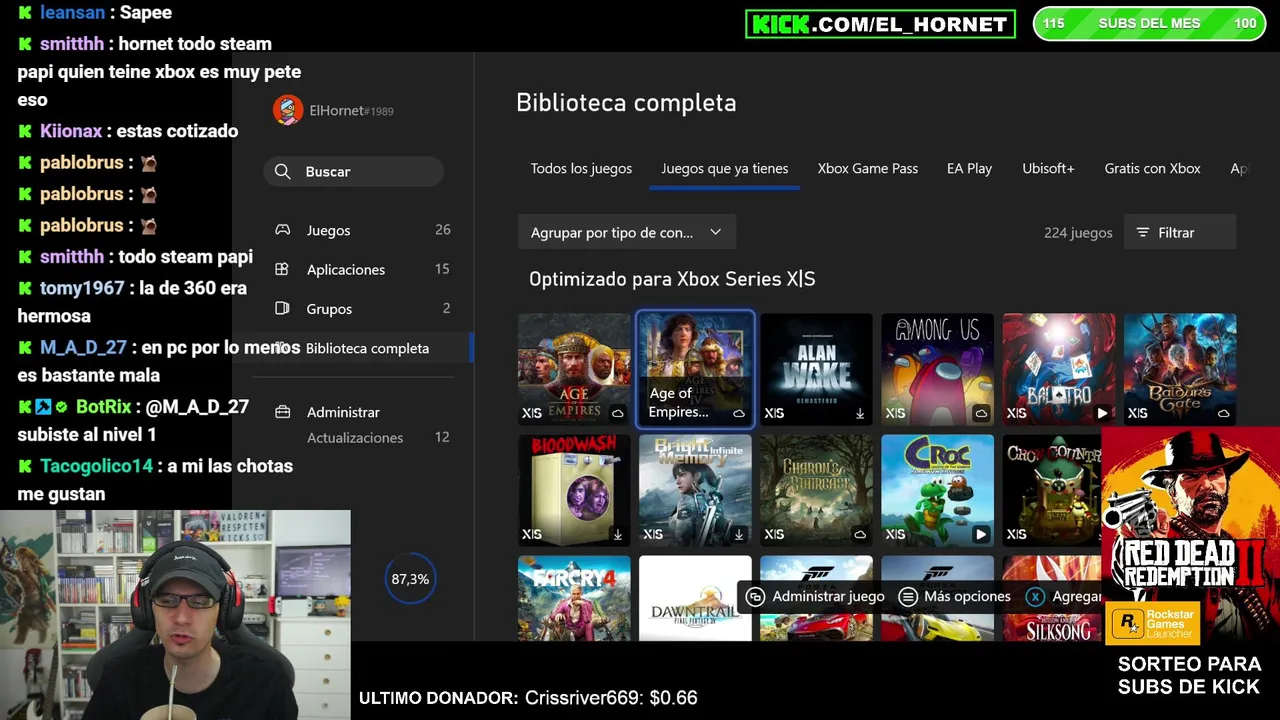Screen dimensions: 1280x720
Task: Open Juegos in the sidebar
Action: coord(362,230)
